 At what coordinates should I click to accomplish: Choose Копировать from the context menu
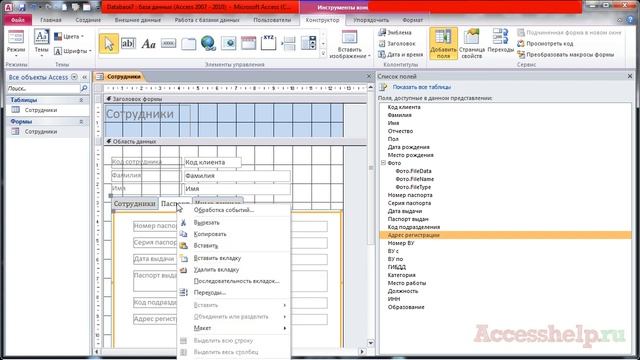233,234
